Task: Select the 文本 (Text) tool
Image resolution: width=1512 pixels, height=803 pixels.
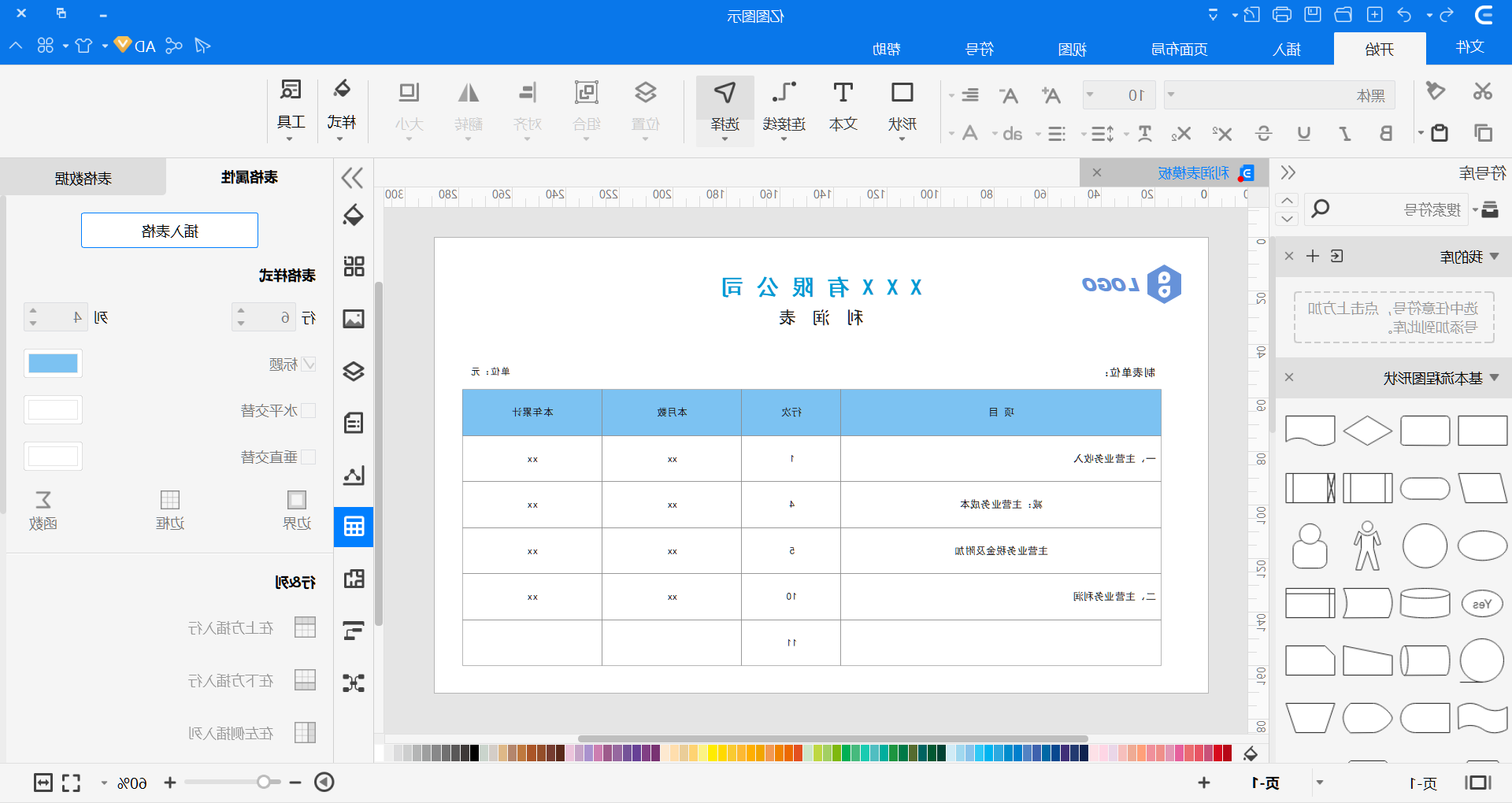Action: 843,105
